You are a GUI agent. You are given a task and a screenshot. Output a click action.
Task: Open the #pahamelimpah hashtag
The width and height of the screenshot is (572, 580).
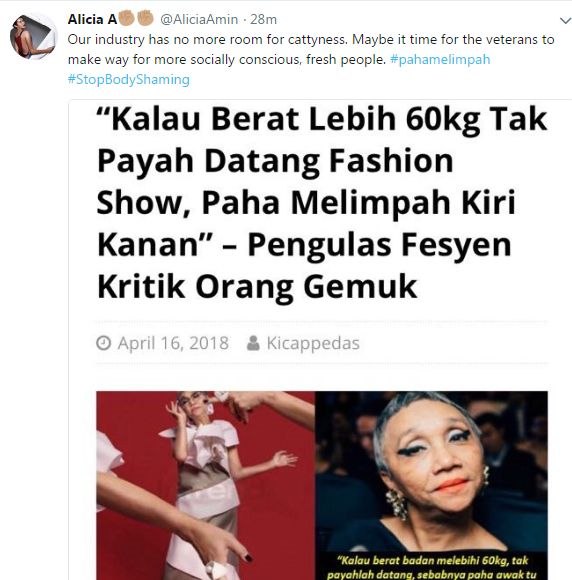click(440, 59)
